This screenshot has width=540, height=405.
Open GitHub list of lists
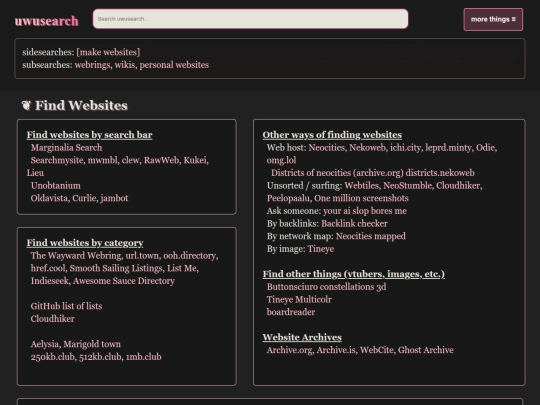[x=66, y=306]
